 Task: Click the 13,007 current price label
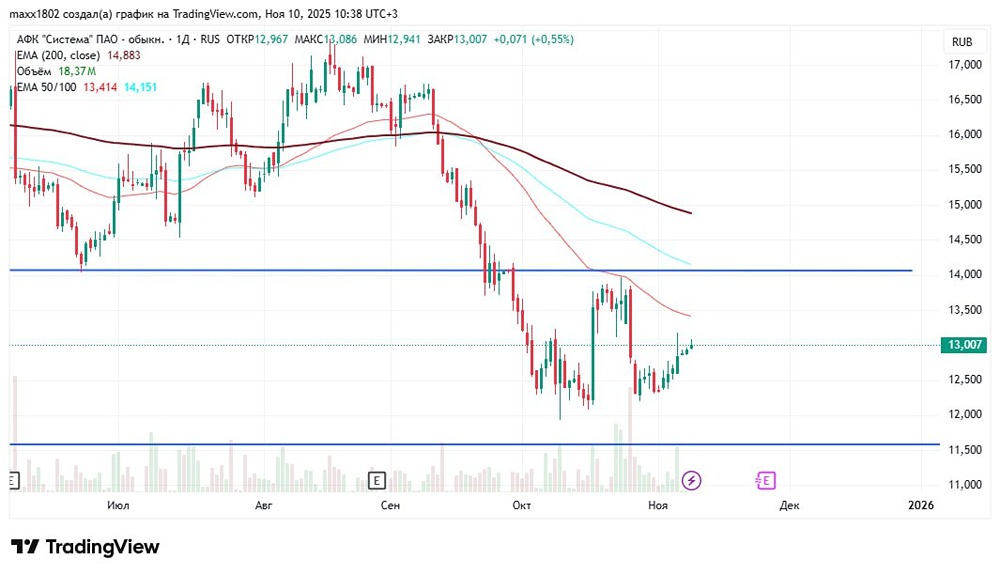point(964,345)
